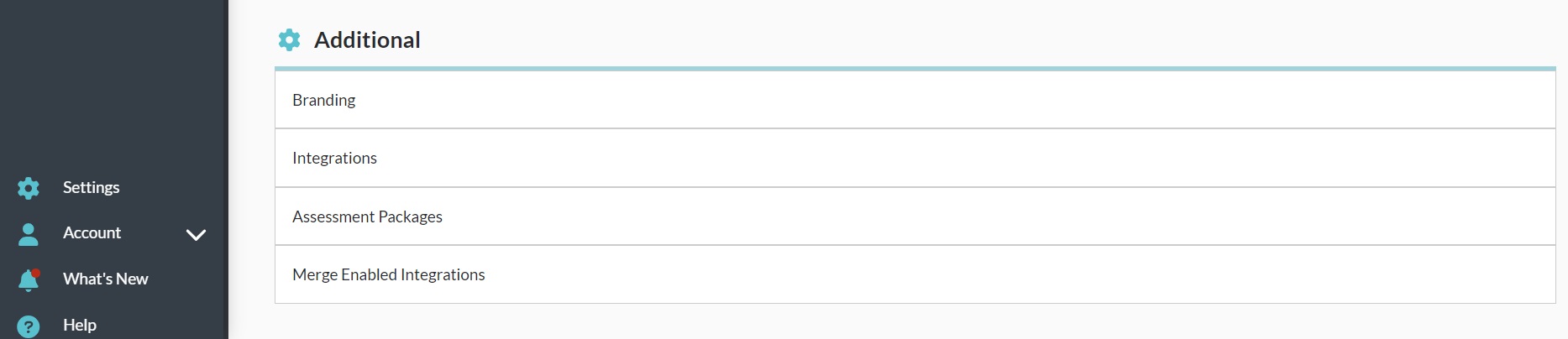Click blank space in the Branding row
Screen dimensions: 1568x339
[924, 100]
